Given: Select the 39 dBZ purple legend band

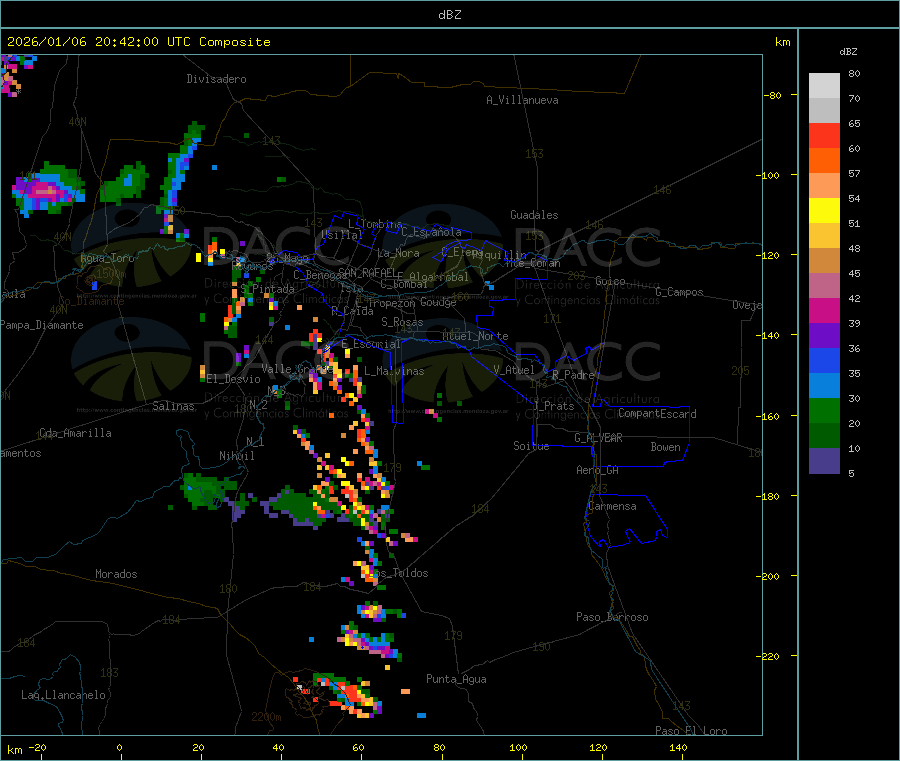Looking at the screenshot, I should coord(824,336).
